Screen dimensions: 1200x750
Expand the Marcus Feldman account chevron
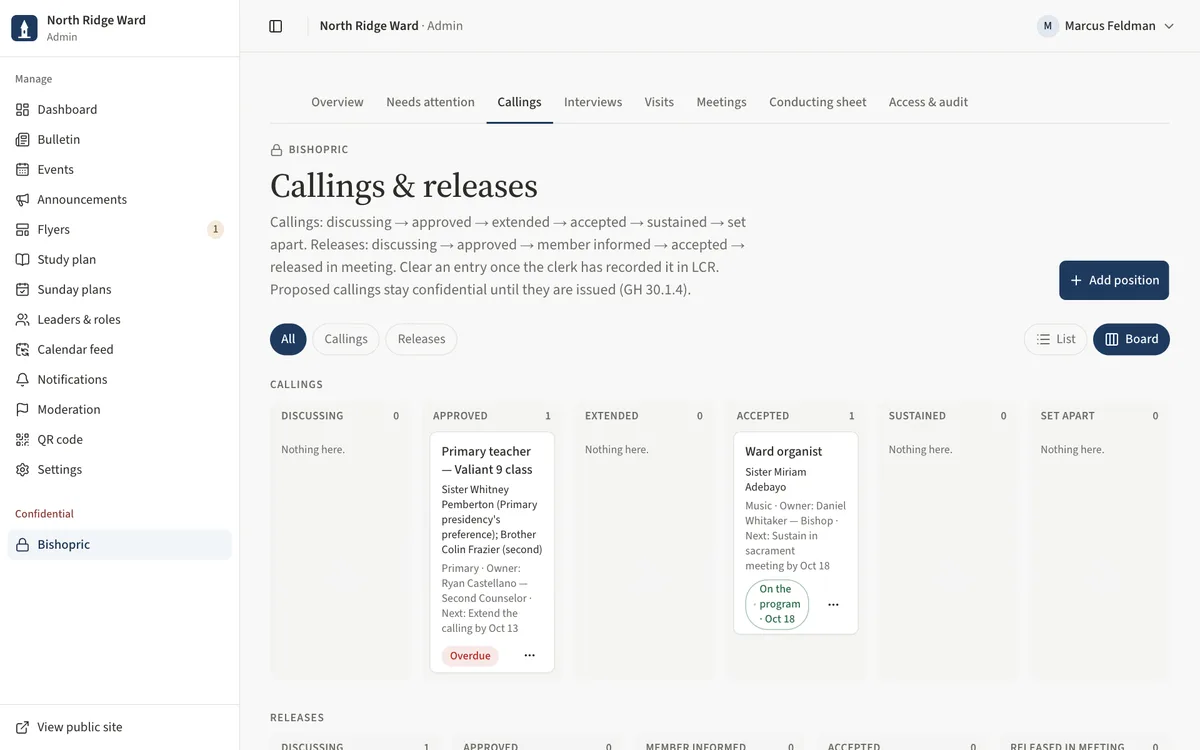click(x=1169, y=26)
